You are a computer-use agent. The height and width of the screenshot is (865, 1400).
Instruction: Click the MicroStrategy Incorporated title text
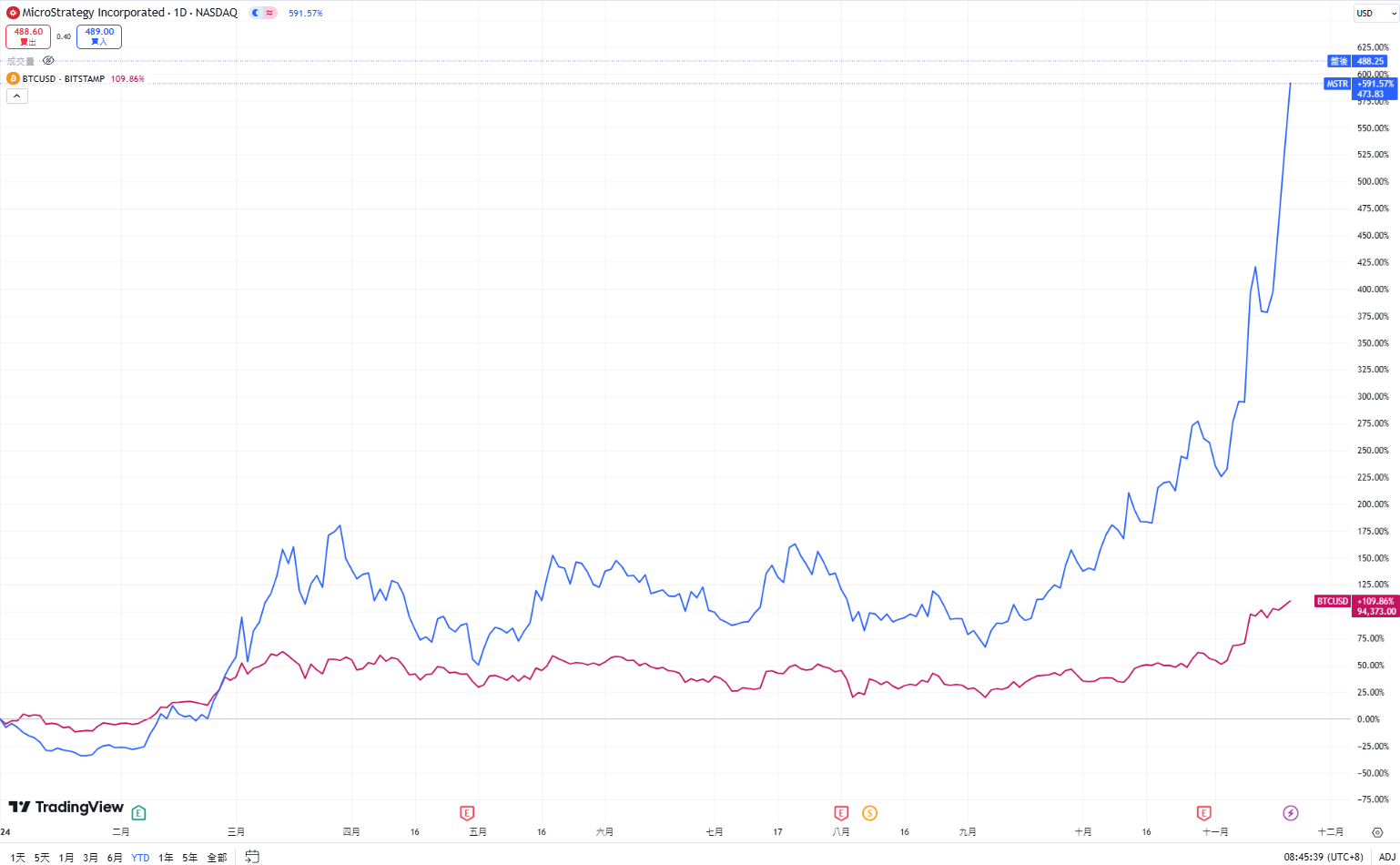click(x=94, y=13)
